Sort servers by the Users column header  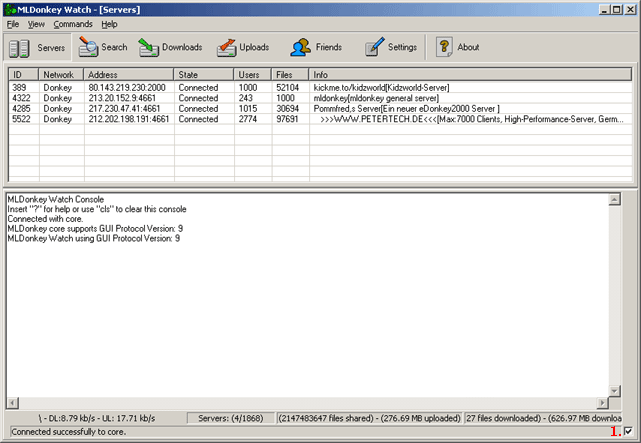pyautogui.click(x=252, y=75)
